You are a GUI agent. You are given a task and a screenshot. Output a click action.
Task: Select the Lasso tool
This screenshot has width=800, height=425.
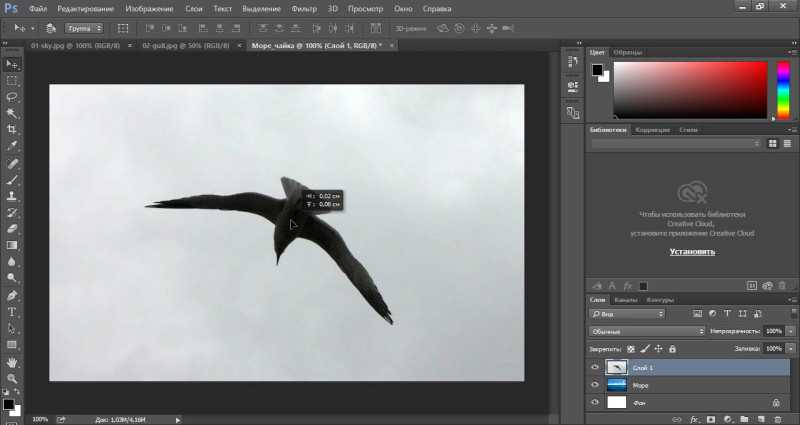point(12,97)
